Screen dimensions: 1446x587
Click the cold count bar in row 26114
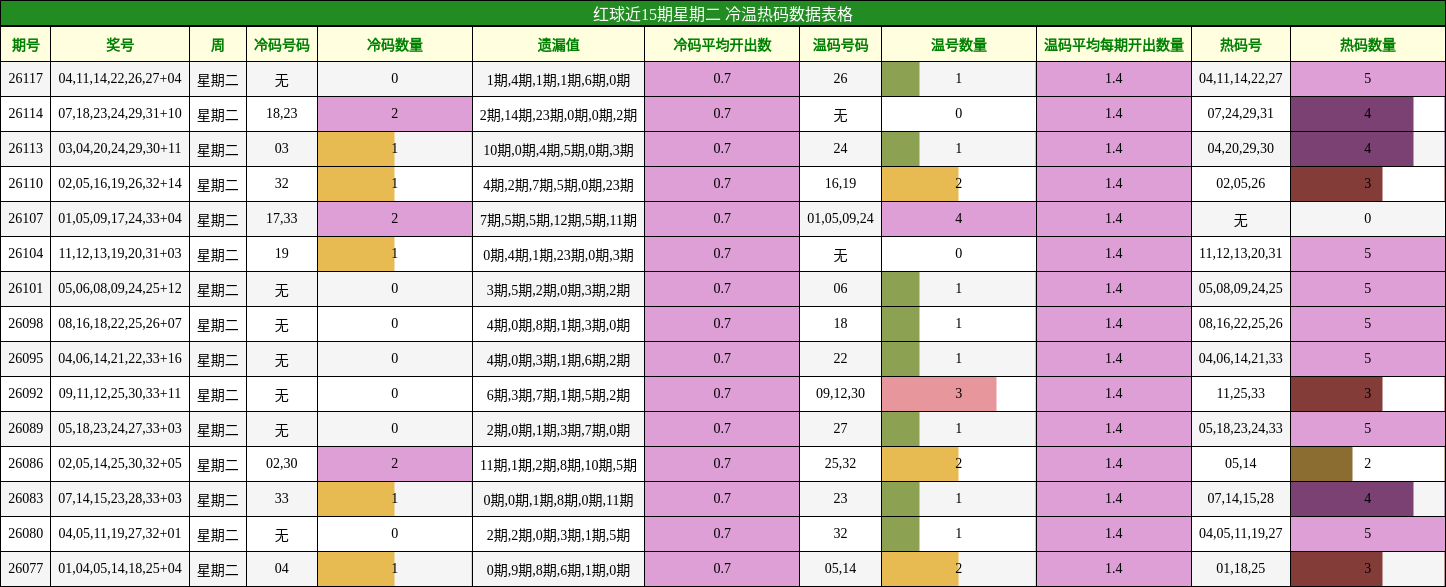pyautogui.click(x=395, y=114)
